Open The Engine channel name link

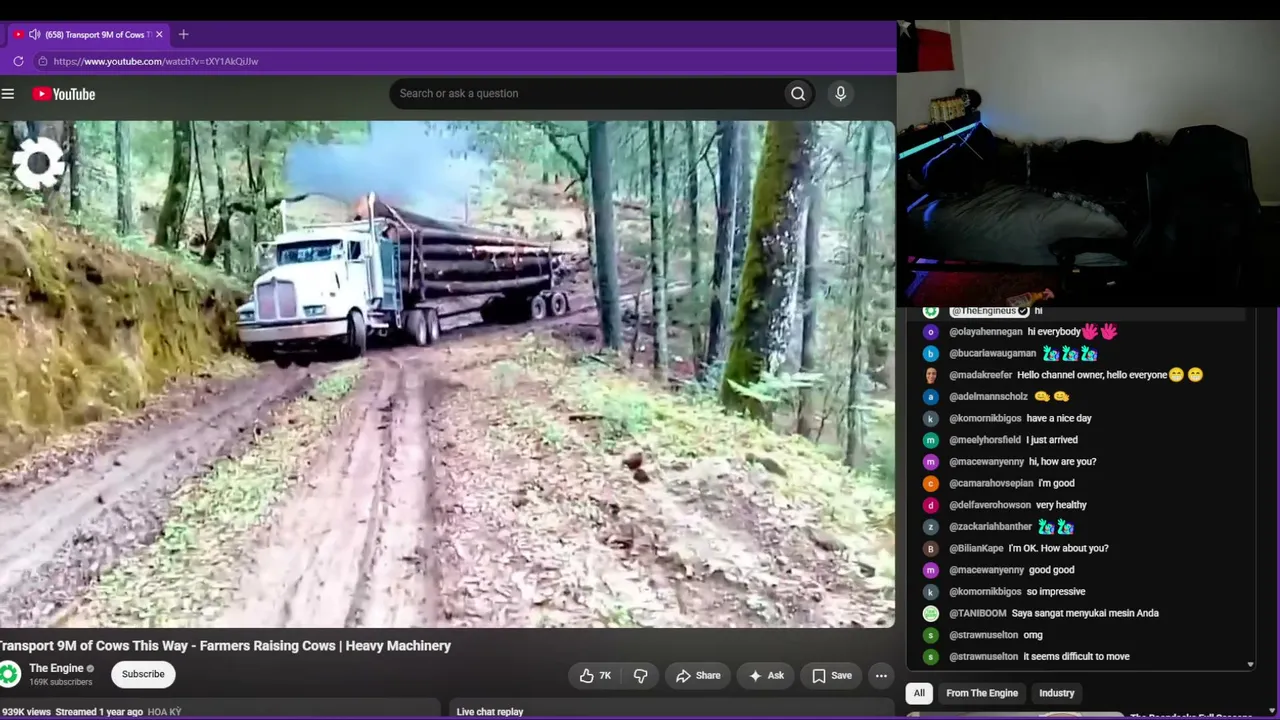56,668
